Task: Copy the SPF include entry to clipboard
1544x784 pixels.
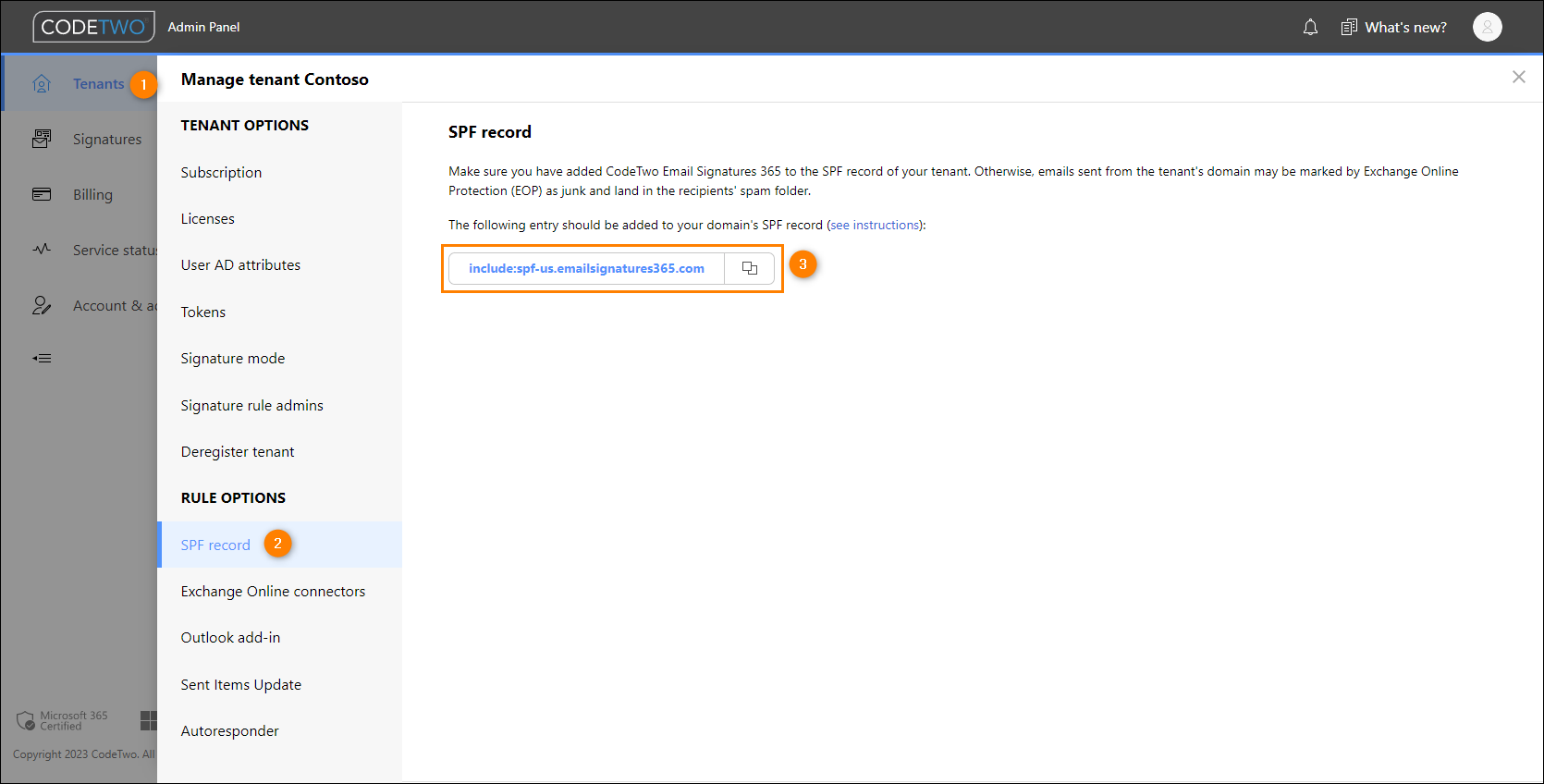Action: click(x=750, y=268)
